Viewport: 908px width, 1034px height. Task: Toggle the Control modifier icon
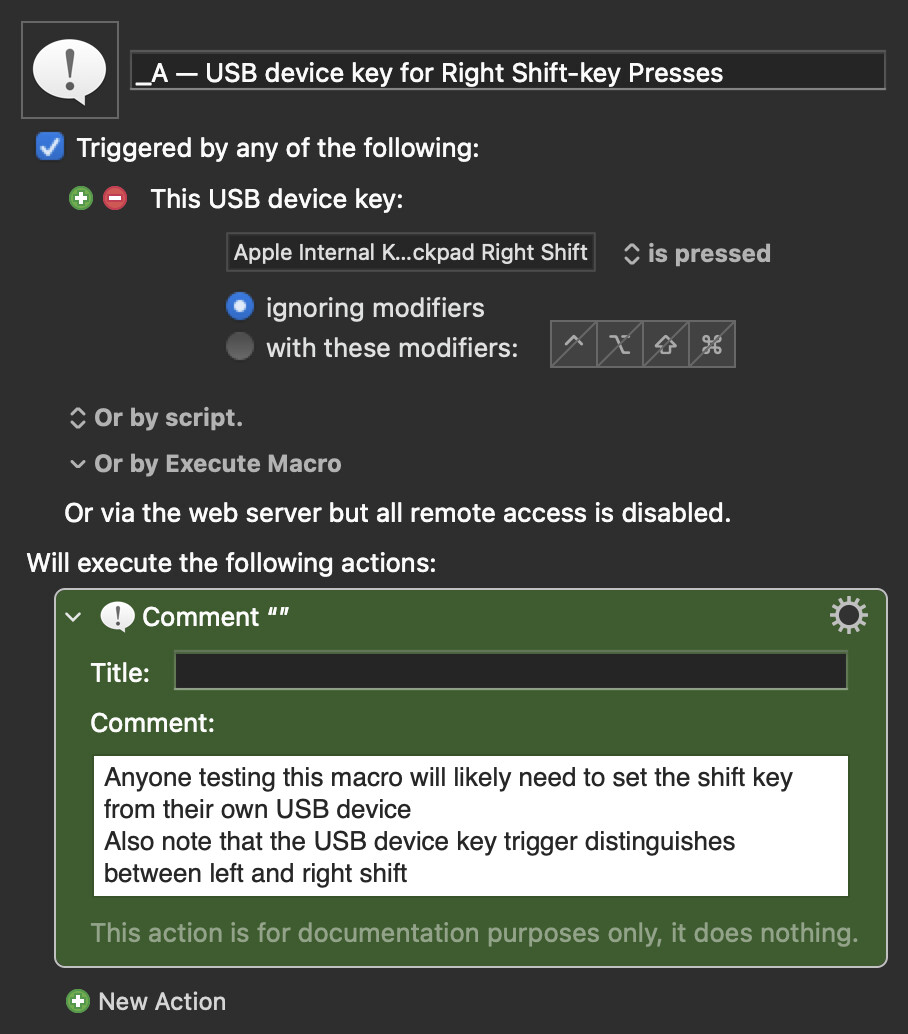click(574, 345)
